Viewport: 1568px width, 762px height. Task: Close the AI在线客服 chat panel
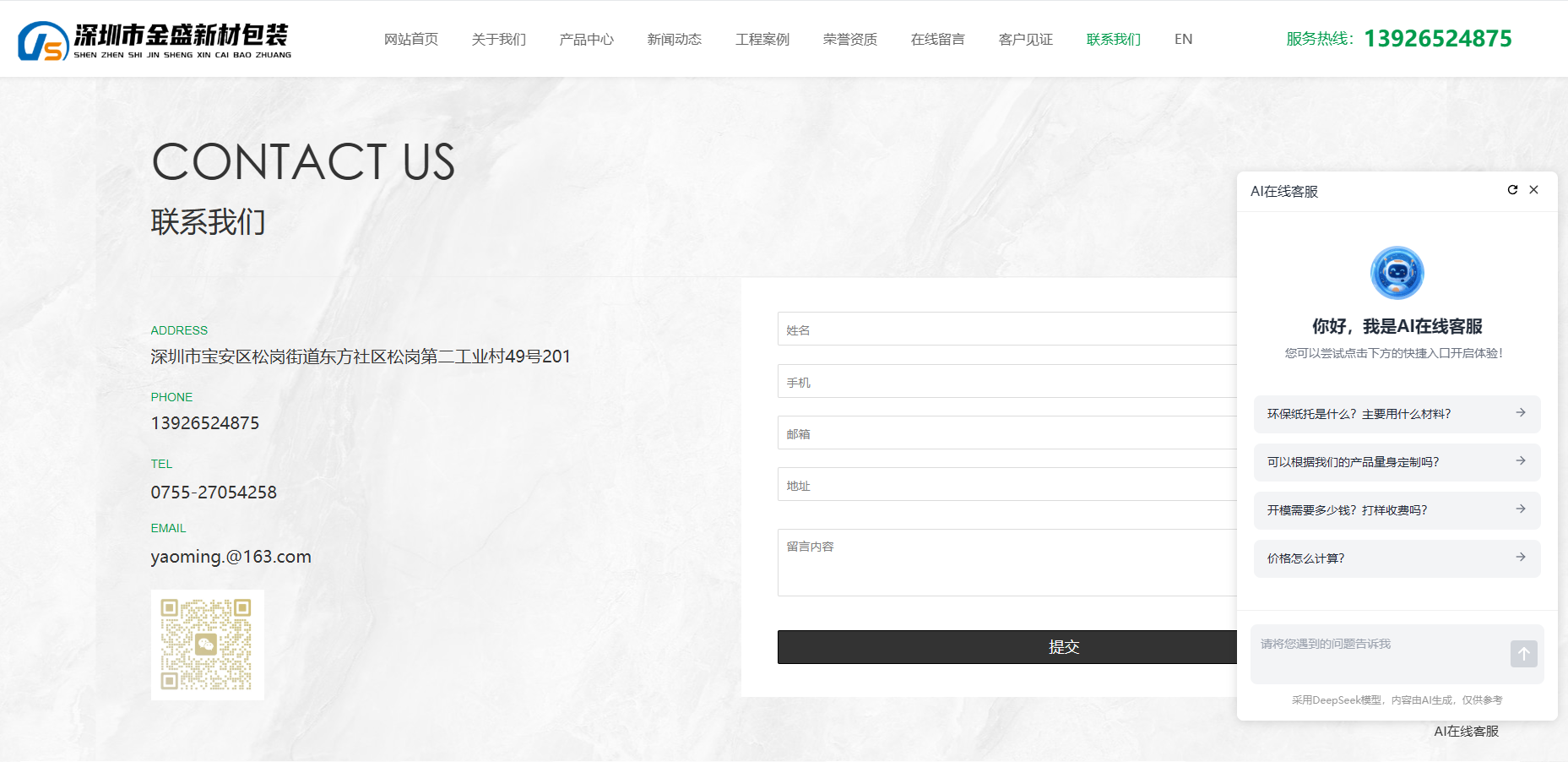[1533, 190]
